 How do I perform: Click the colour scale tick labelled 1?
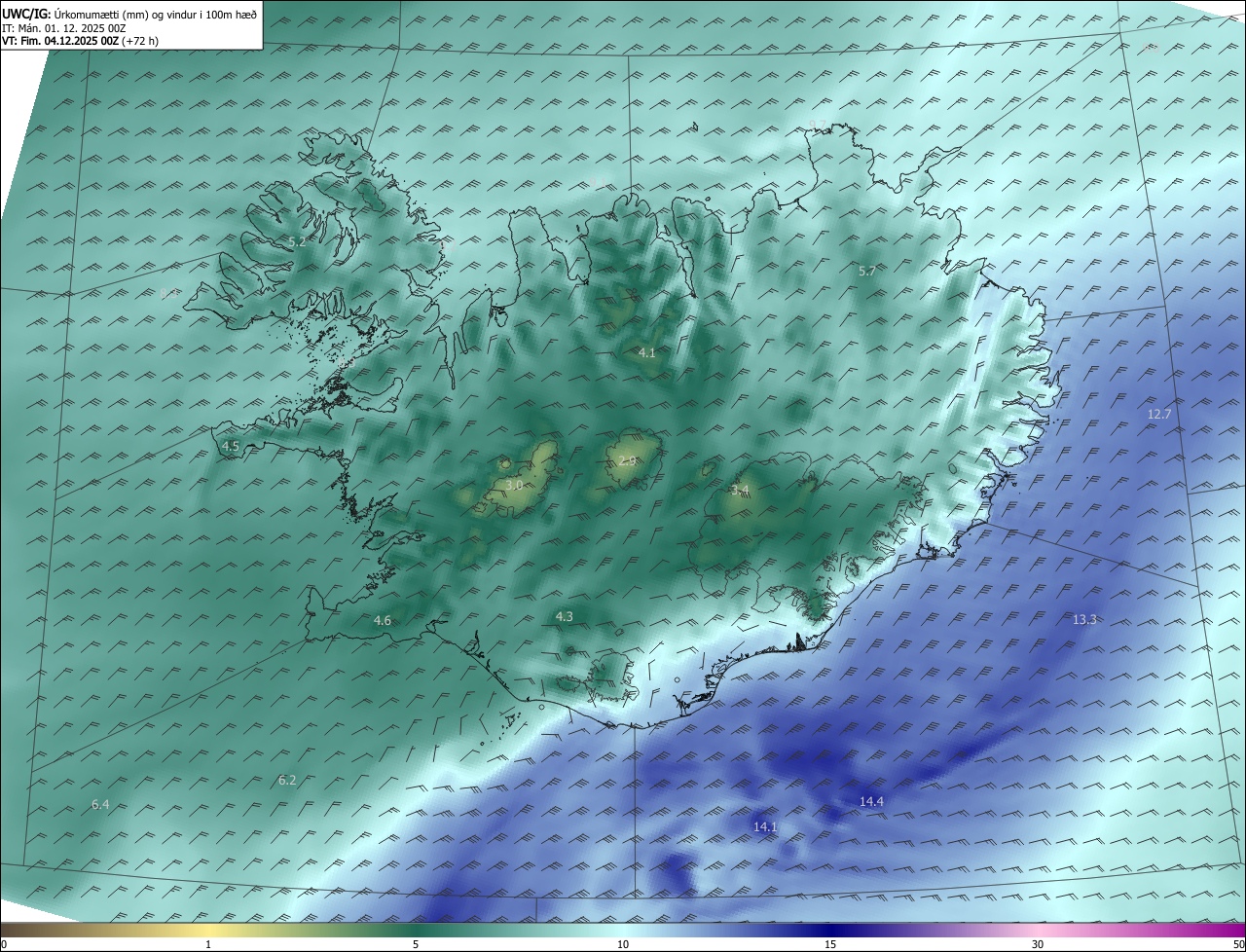[208, 944]
